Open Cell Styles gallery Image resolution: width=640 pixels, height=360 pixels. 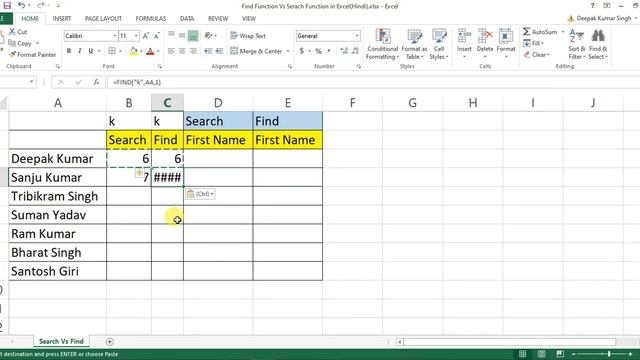pos(439,44)
